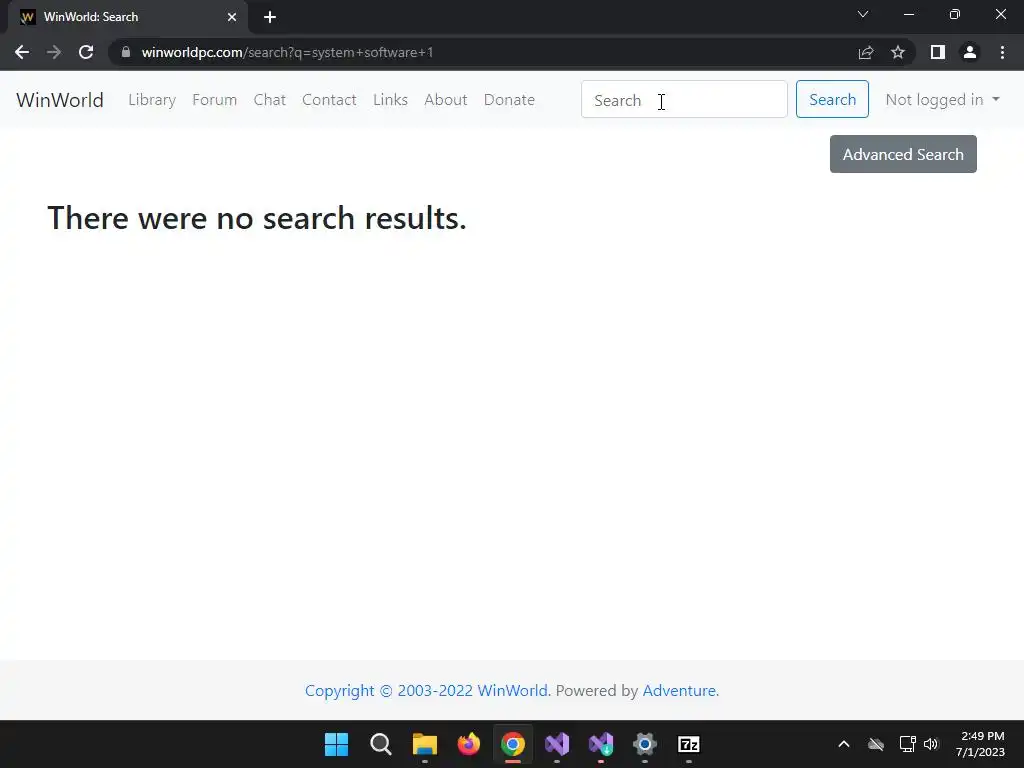
Task: Click the blue Search button
Action: coord(832,99)
